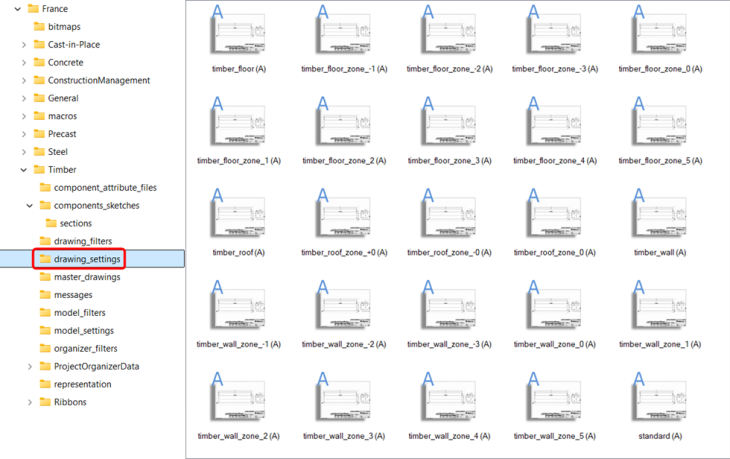This screenshot has height=459, width=730.
Task: Open the bitmaps folder in tree
Action: pyautogui.click(x=58, y=27)
